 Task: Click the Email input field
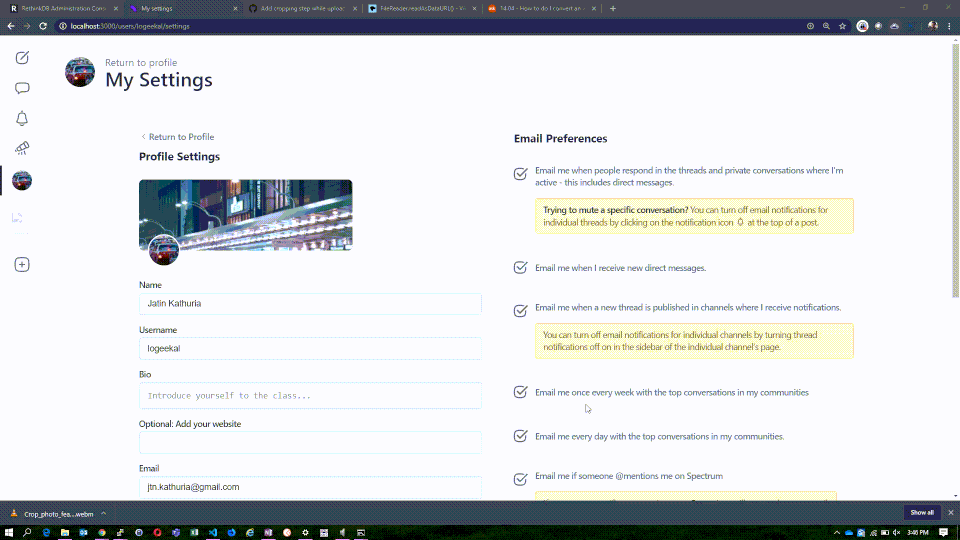pyautogui.click(x=310, y=487)
